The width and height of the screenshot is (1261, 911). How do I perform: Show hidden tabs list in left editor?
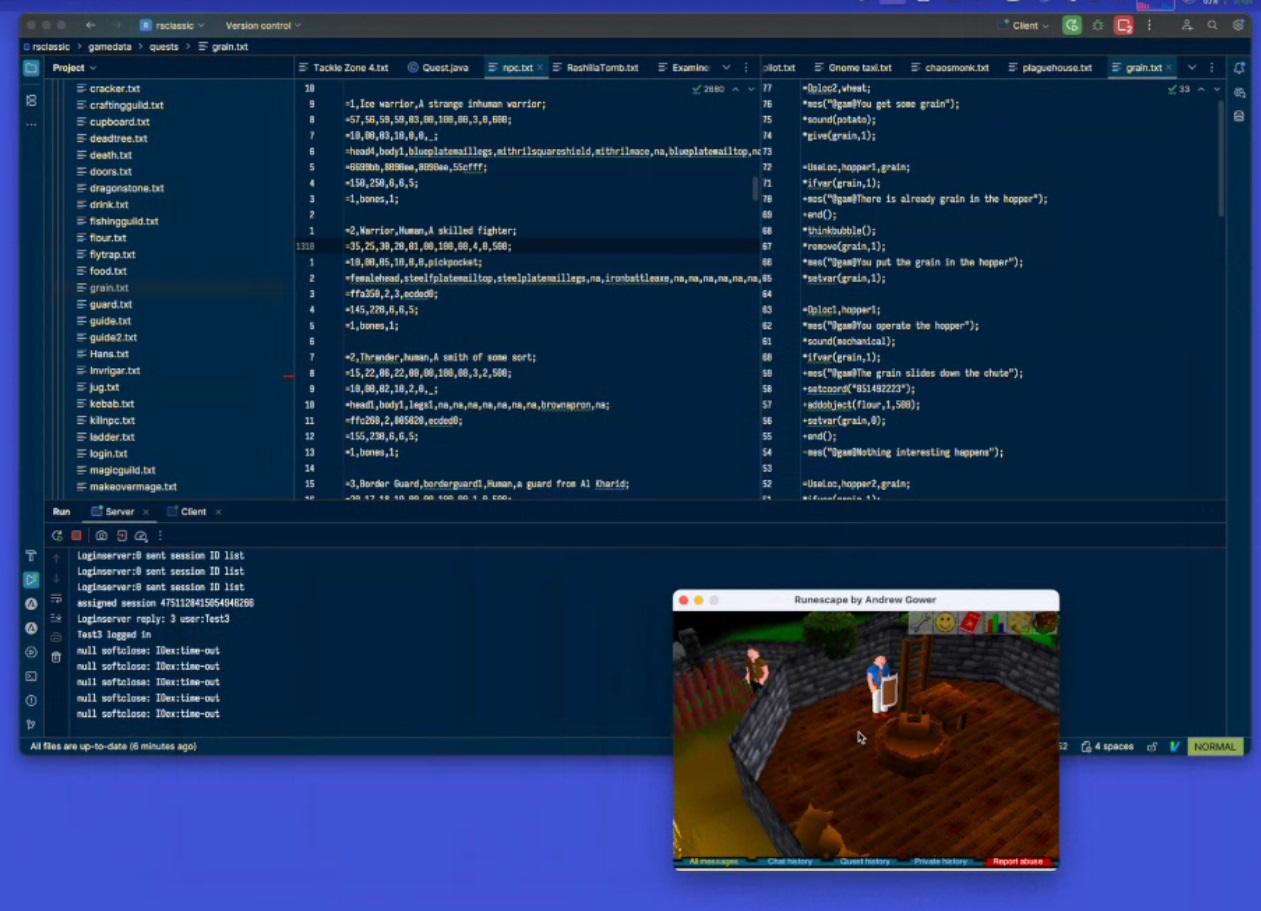(726, 68)
